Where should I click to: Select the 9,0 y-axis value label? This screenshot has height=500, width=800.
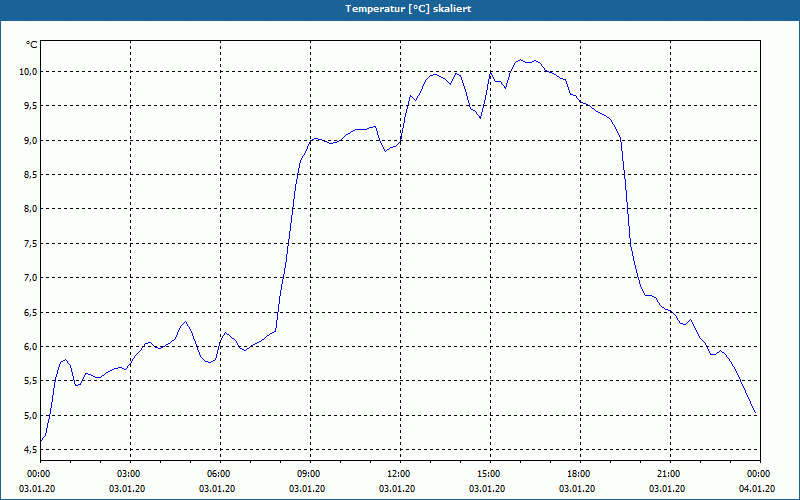click(x=30, y=140)
